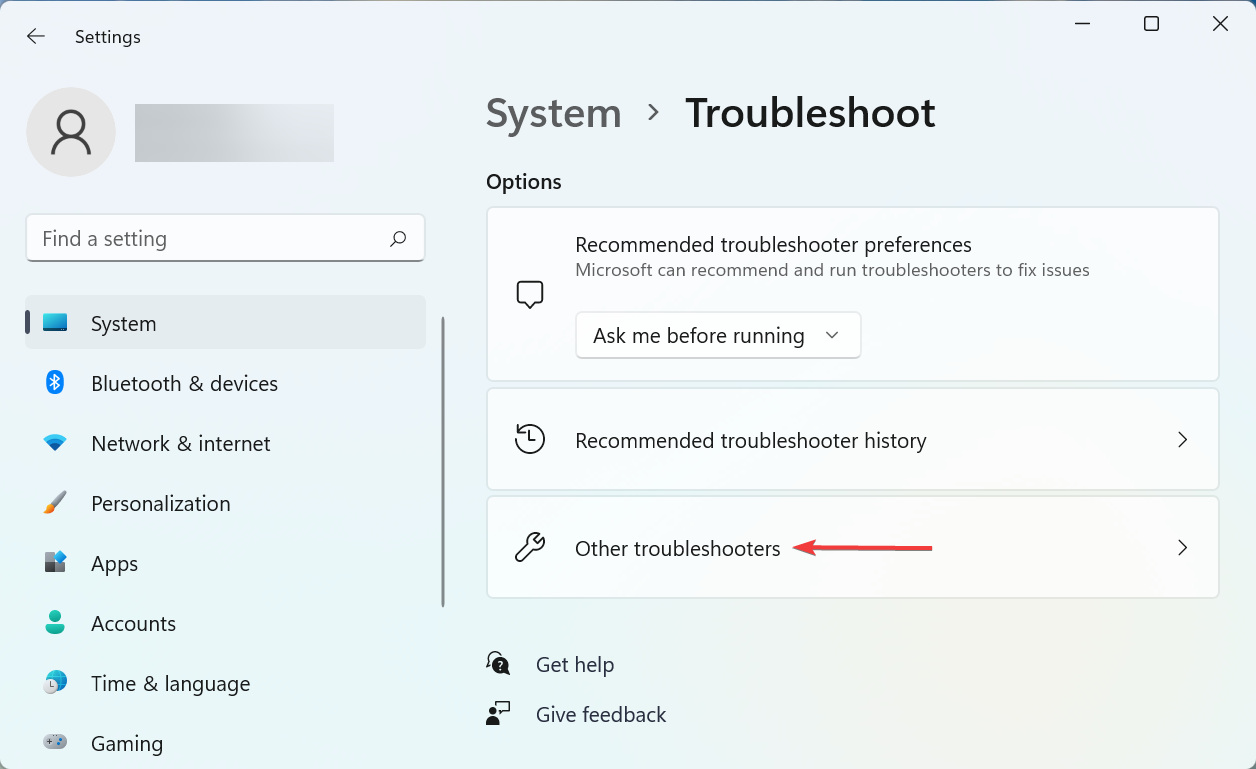Screen dimensions: 1256x769
Task: Click the Bluetooth icon in sidebar
Action: 55,382
